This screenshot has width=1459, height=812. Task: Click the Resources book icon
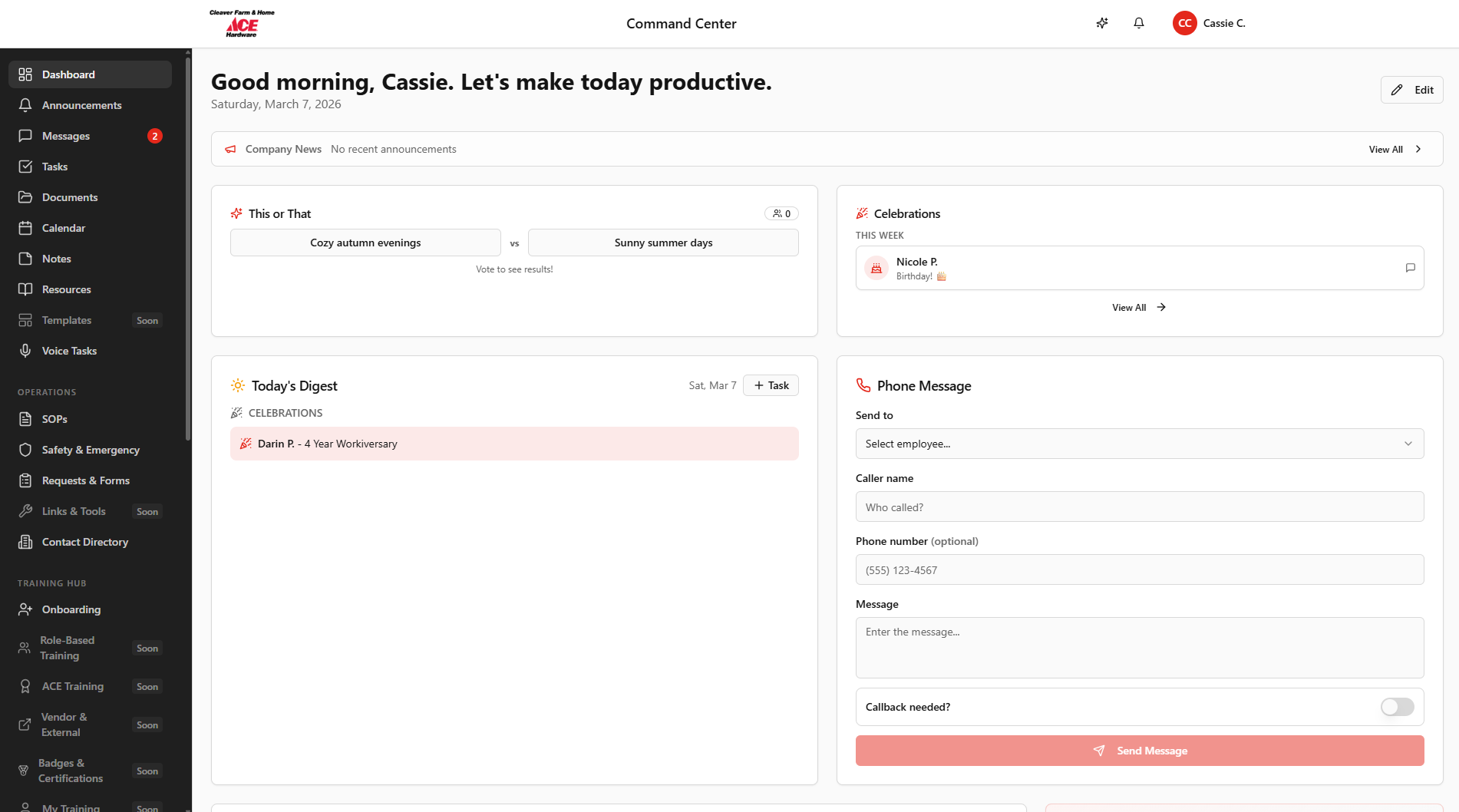click(x=25, y=289)
